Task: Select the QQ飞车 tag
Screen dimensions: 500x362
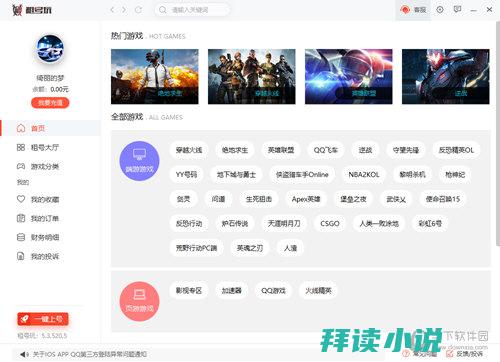Action: point(326,150)
